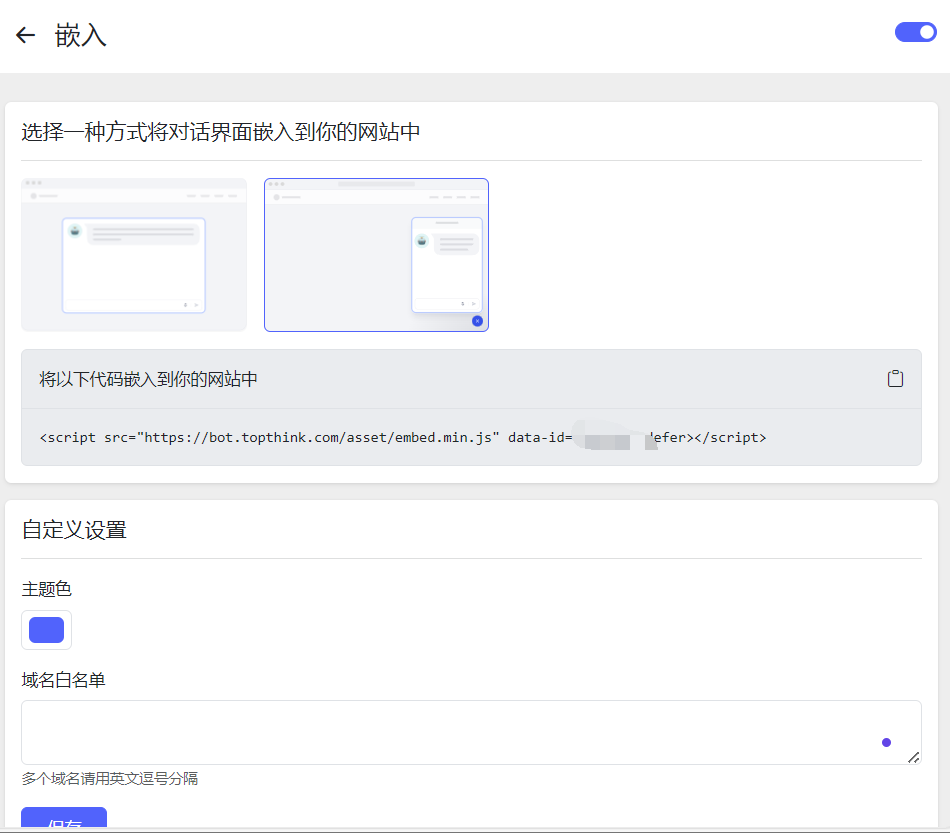Screen dimensions: 950x833
Task: Click the '选择一种方式将对话界面嵌入到你的网站中' heading
Action: (221, 132)
